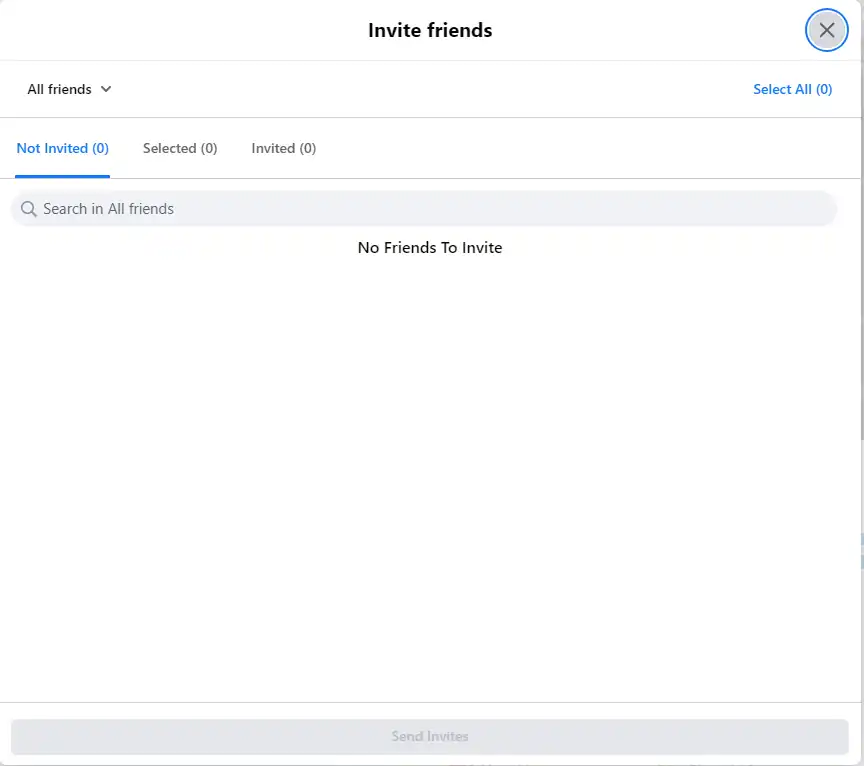Viewport: 864px width, 766px height.
Task: Click the Invite friends dialog title
Action: point(430,30)
